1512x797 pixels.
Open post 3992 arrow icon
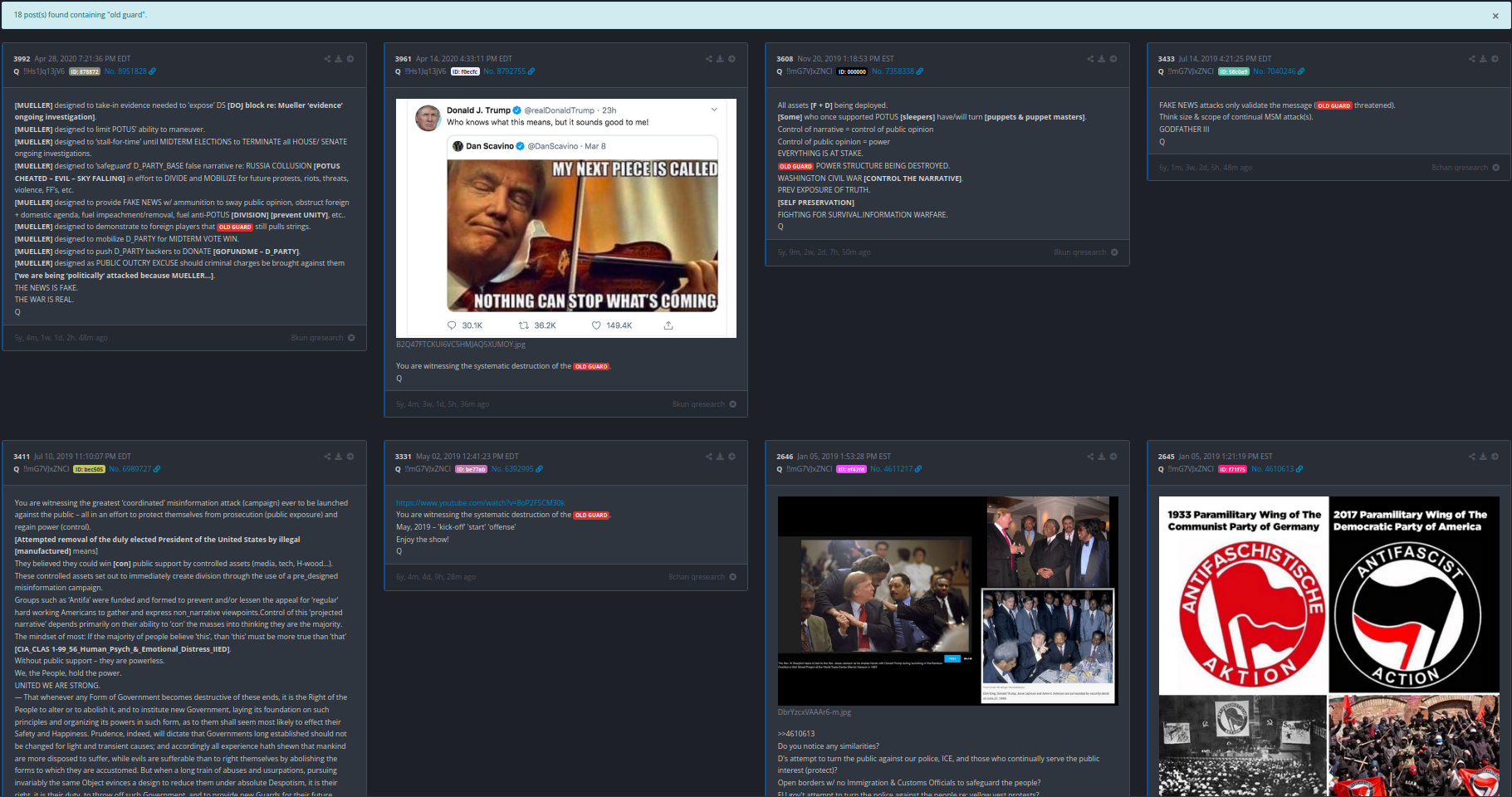[x=350, y=59]
